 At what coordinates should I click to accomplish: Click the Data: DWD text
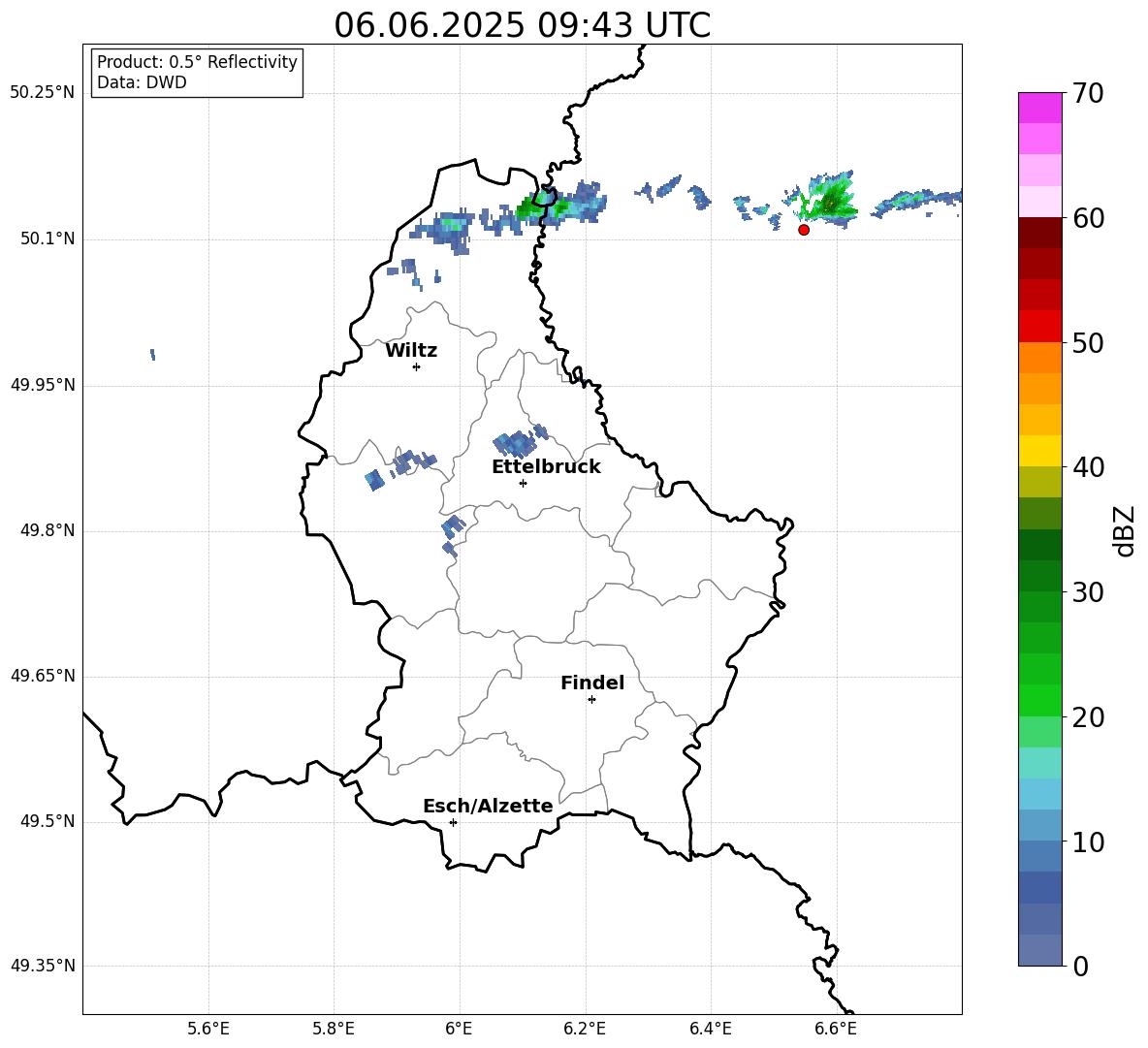[142, 82]
